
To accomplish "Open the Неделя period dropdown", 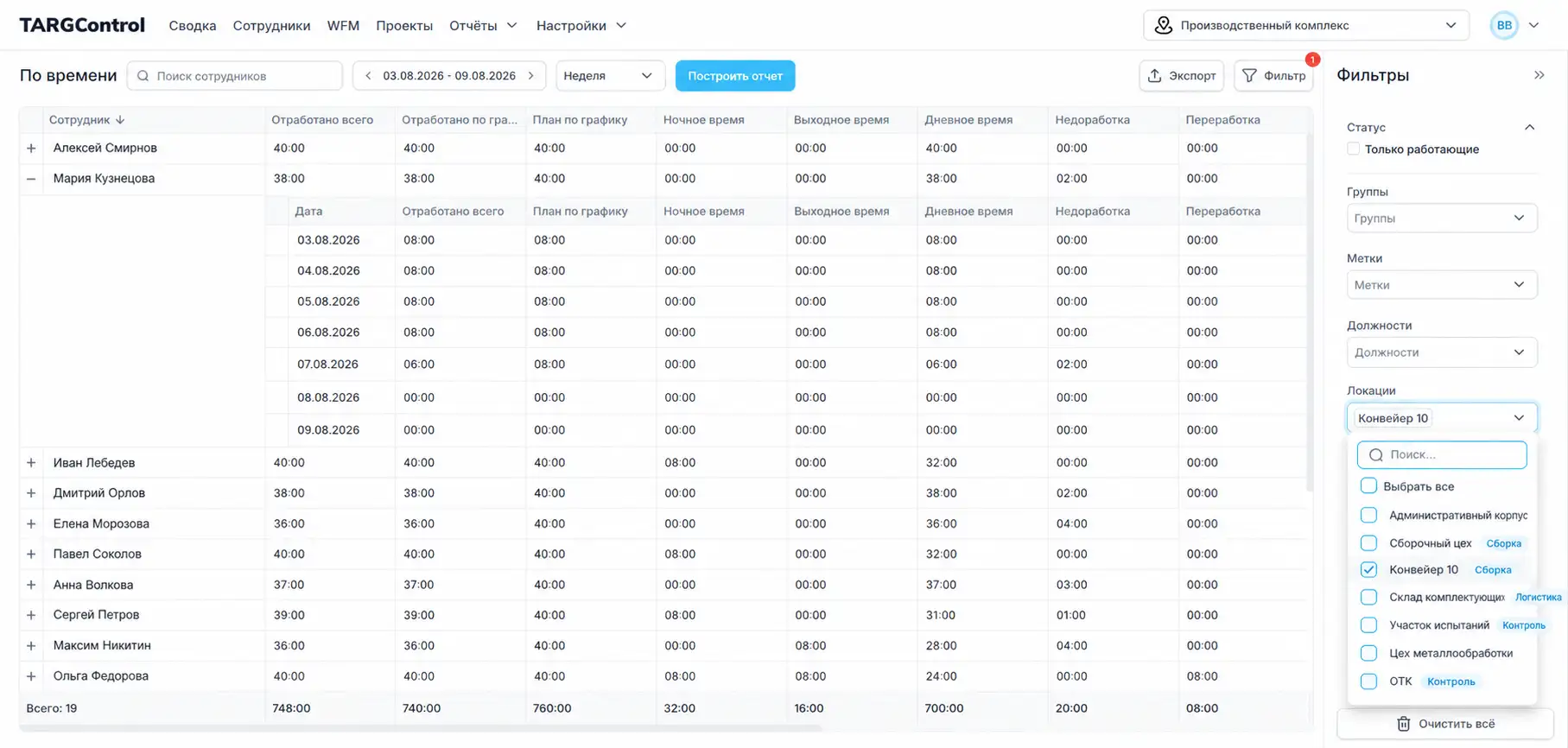I will pos(609,76).
